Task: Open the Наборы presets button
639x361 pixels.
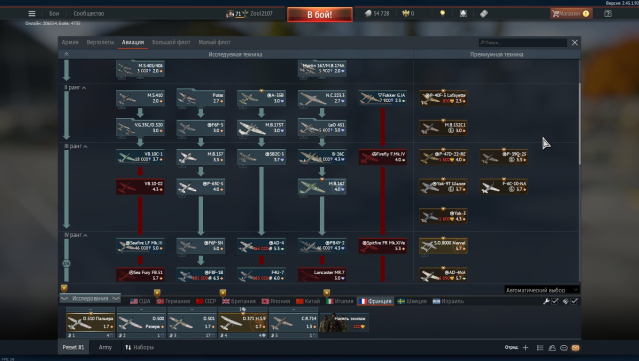Action: [x=139, y=347]
